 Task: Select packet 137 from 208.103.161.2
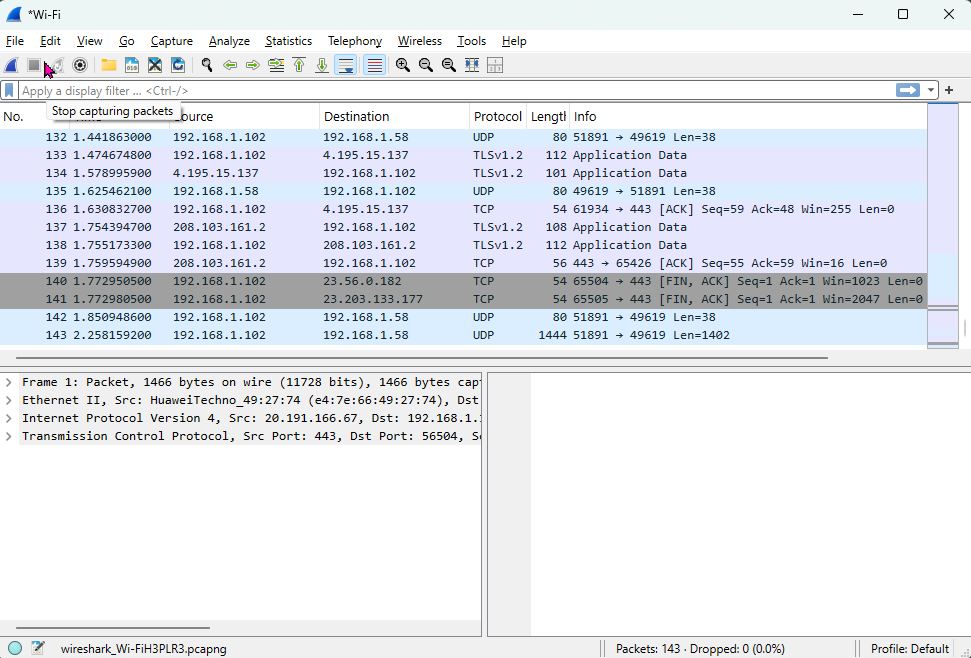click(x=463, y=227)
